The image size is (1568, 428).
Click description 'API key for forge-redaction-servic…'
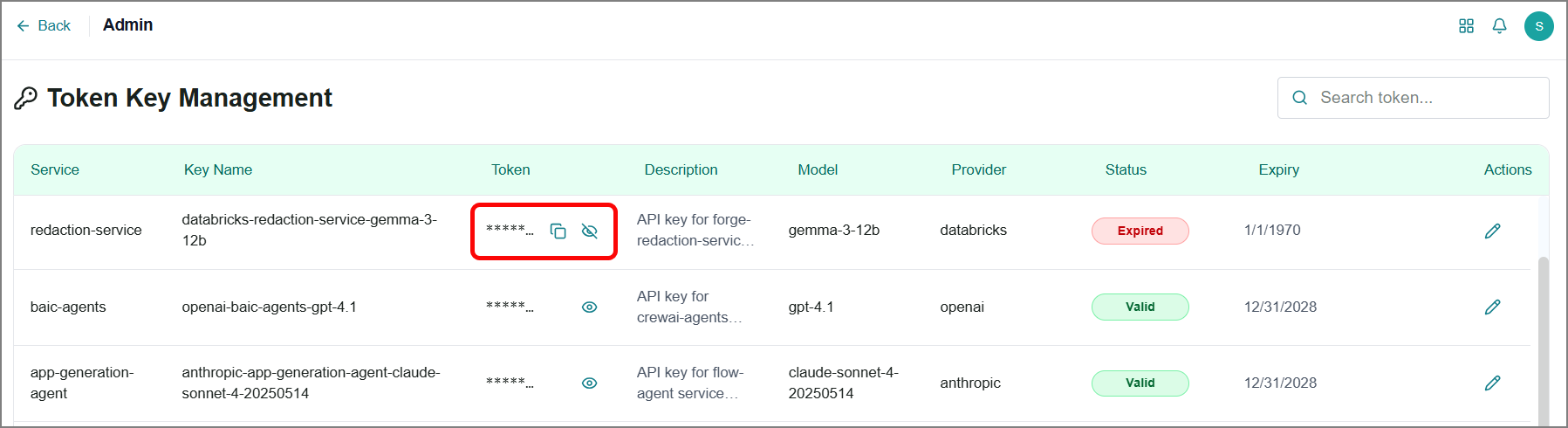(x=695, y=230)
